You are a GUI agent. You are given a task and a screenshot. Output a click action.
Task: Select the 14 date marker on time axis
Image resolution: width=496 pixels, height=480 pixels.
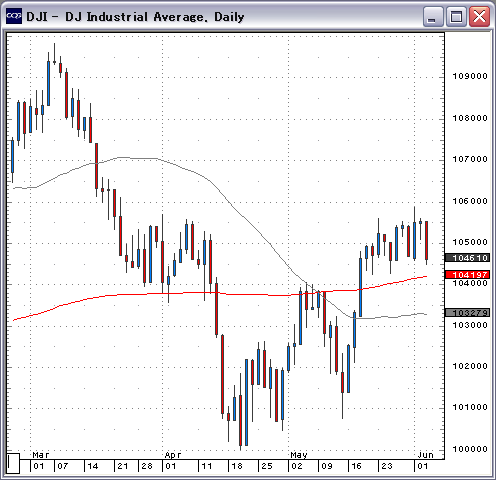point(92,466)
